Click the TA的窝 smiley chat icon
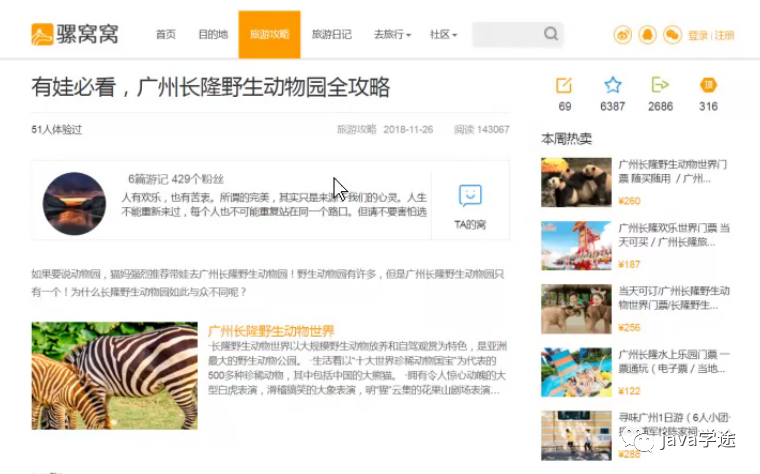Viewport: 760px width, 474px height. click(x=470, y=195)
